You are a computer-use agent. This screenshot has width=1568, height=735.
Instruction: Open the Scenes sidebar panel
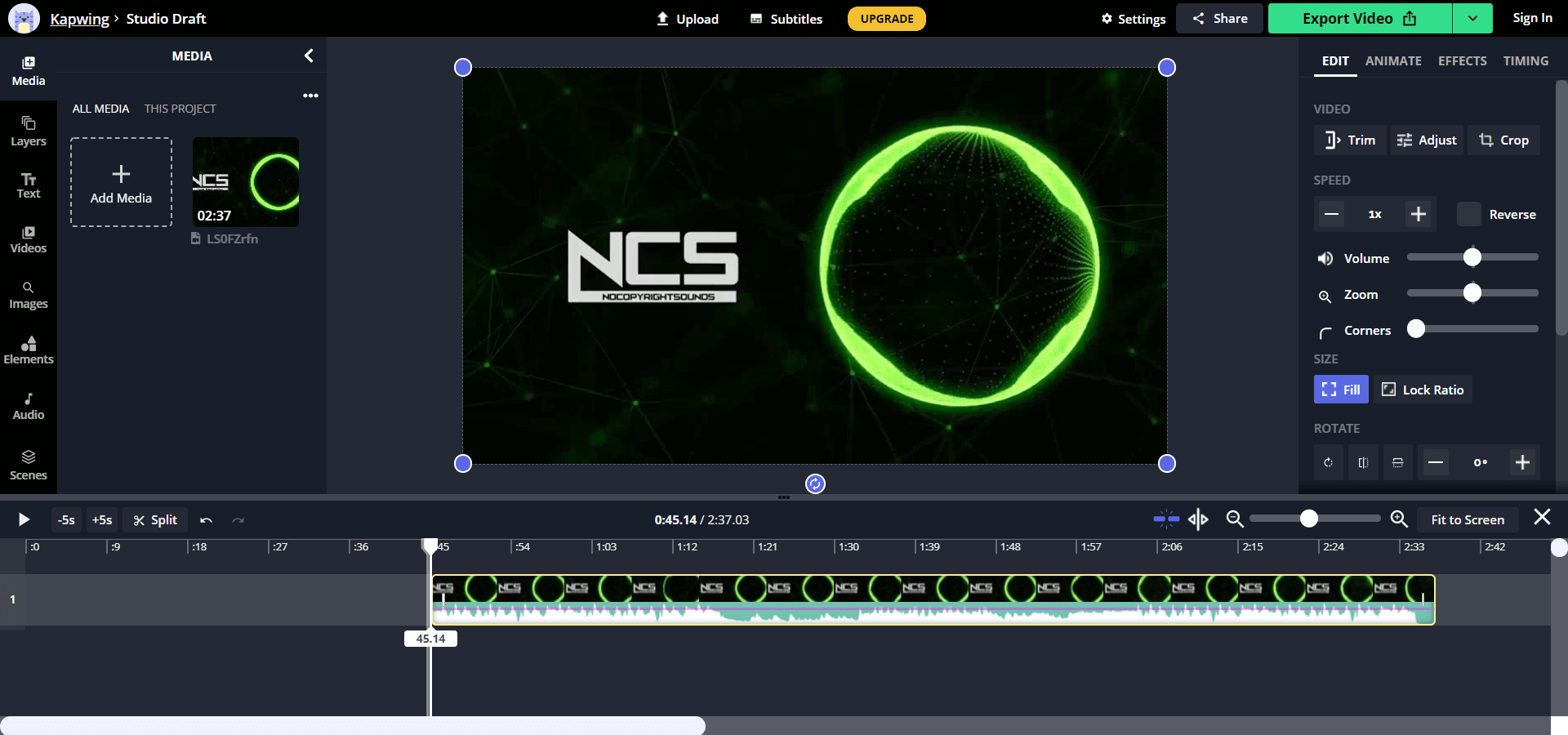pos(29,465)
